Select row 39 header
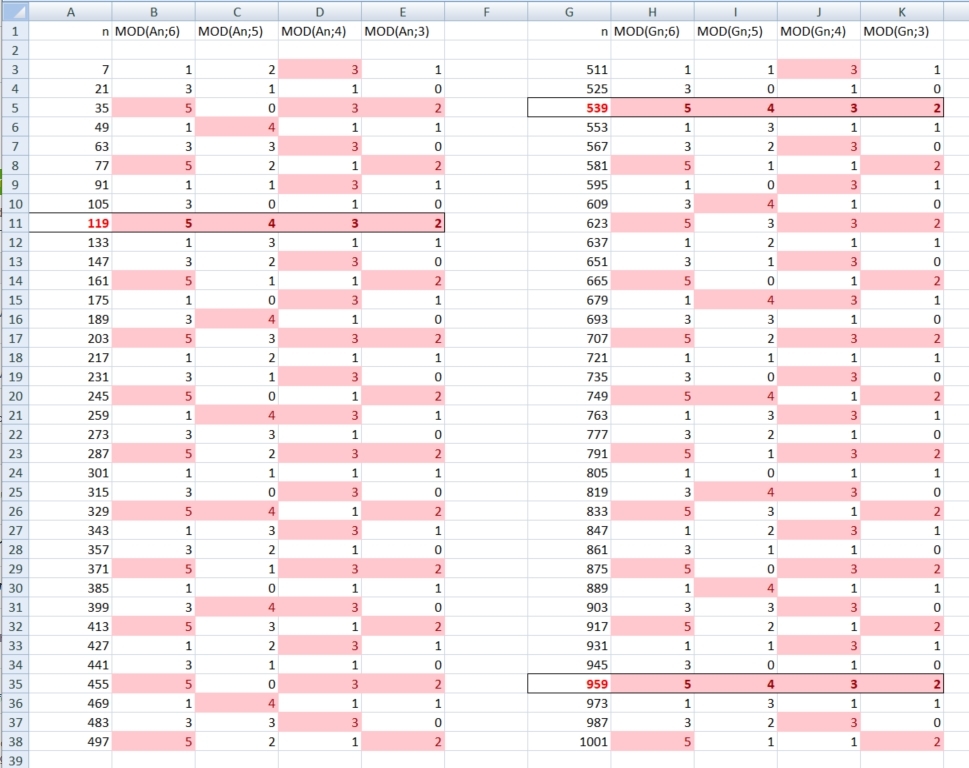Screen dimensions: 969x768 pos(15,761)
